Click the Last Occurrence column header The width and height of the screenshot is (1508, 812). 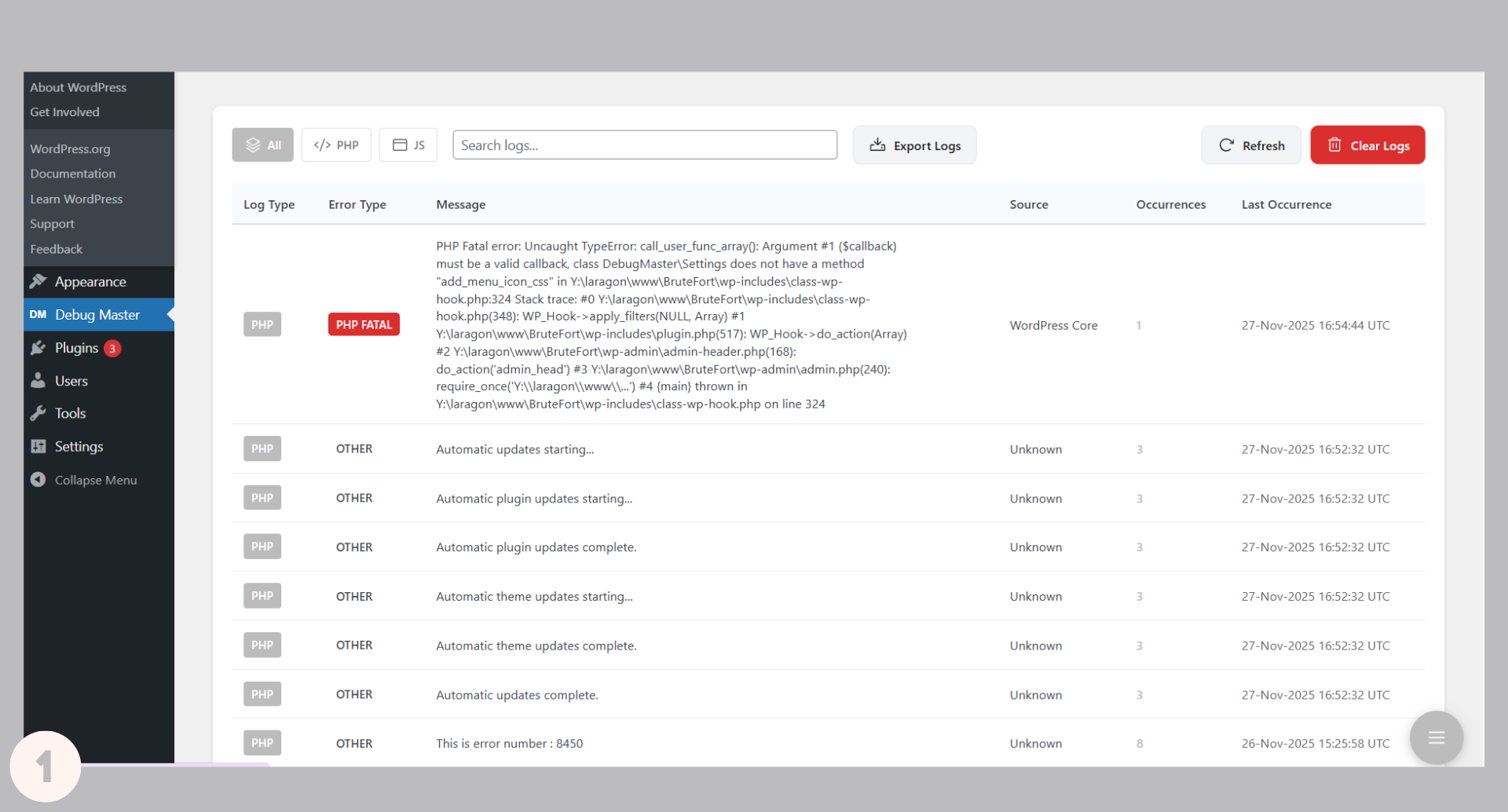coord(1286,204)
